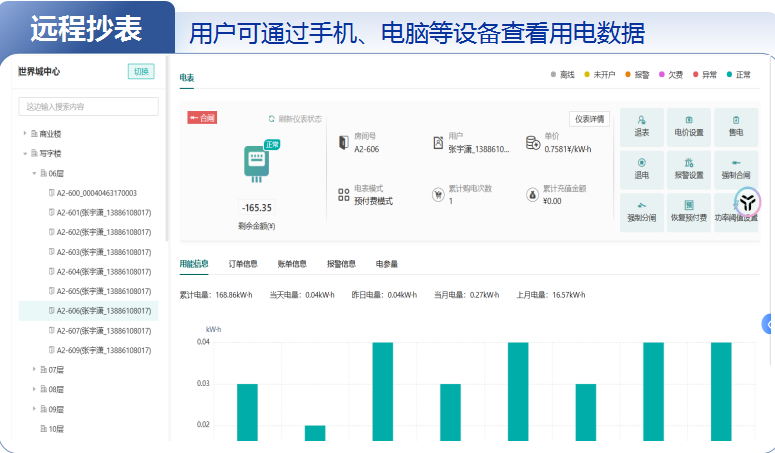Select highlighted room A2-606 in tree

pyautogui.click(x=88, y=311)
